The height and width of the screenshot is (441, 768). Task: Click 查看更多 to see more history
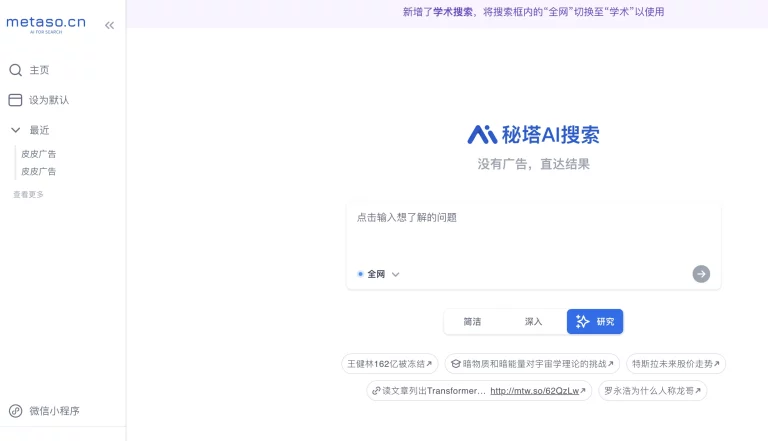pyautogui.click(x=28, y=195)
